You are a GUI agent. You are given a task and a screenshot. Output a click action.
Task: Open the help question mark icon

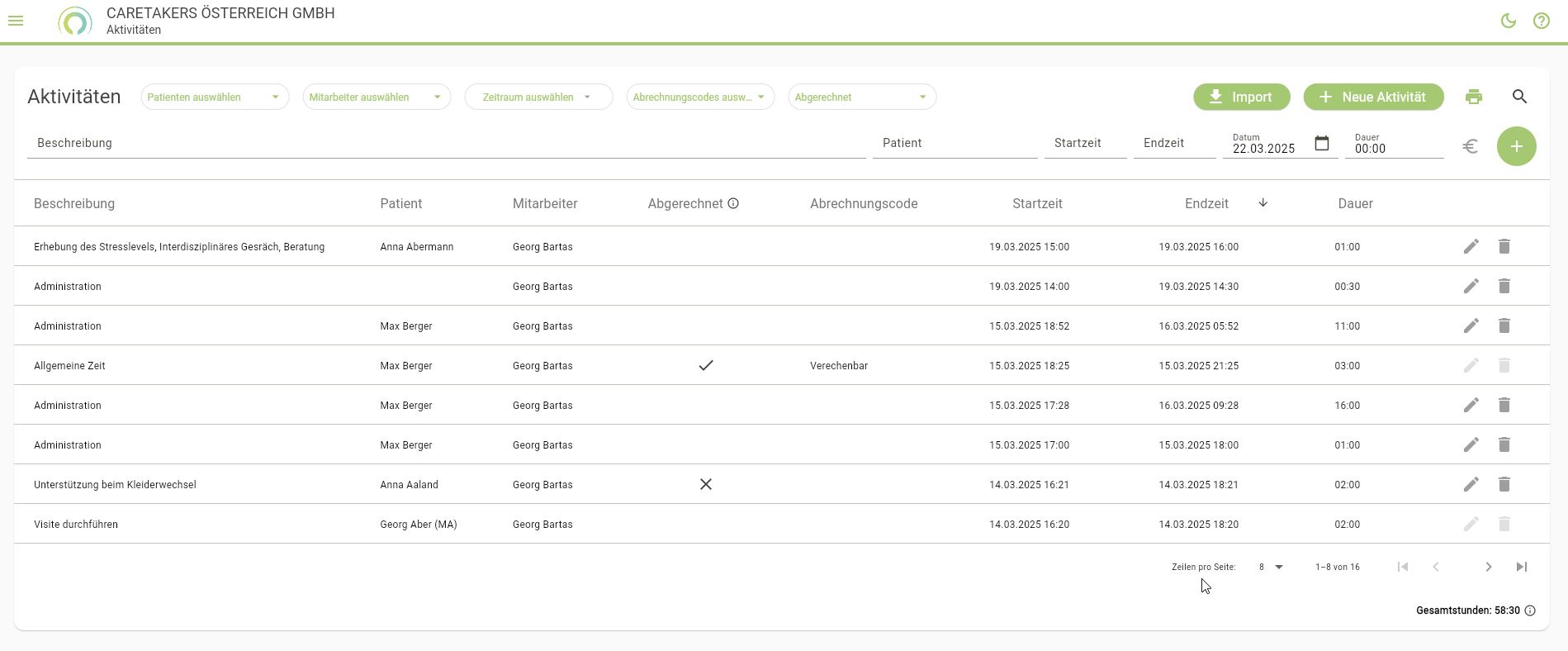pyautogui.click(x=1541, y=21)
